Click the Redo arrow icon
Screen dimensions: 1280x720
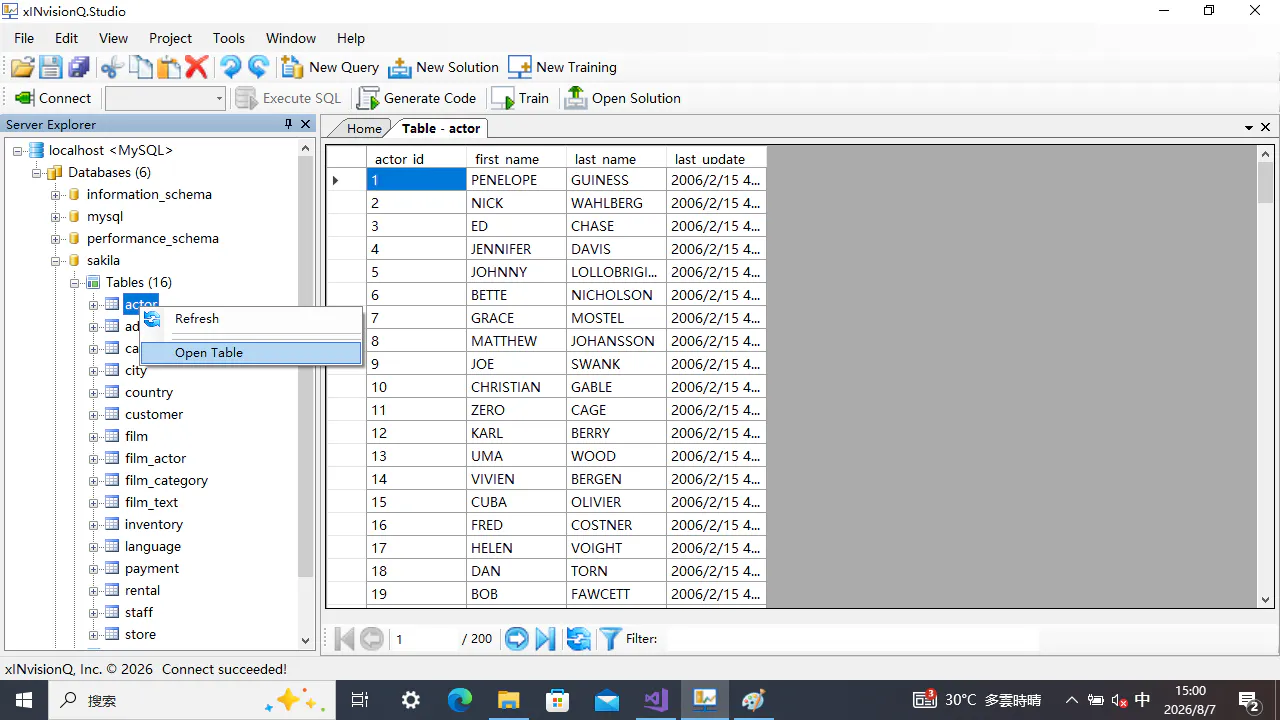(259, 67)
